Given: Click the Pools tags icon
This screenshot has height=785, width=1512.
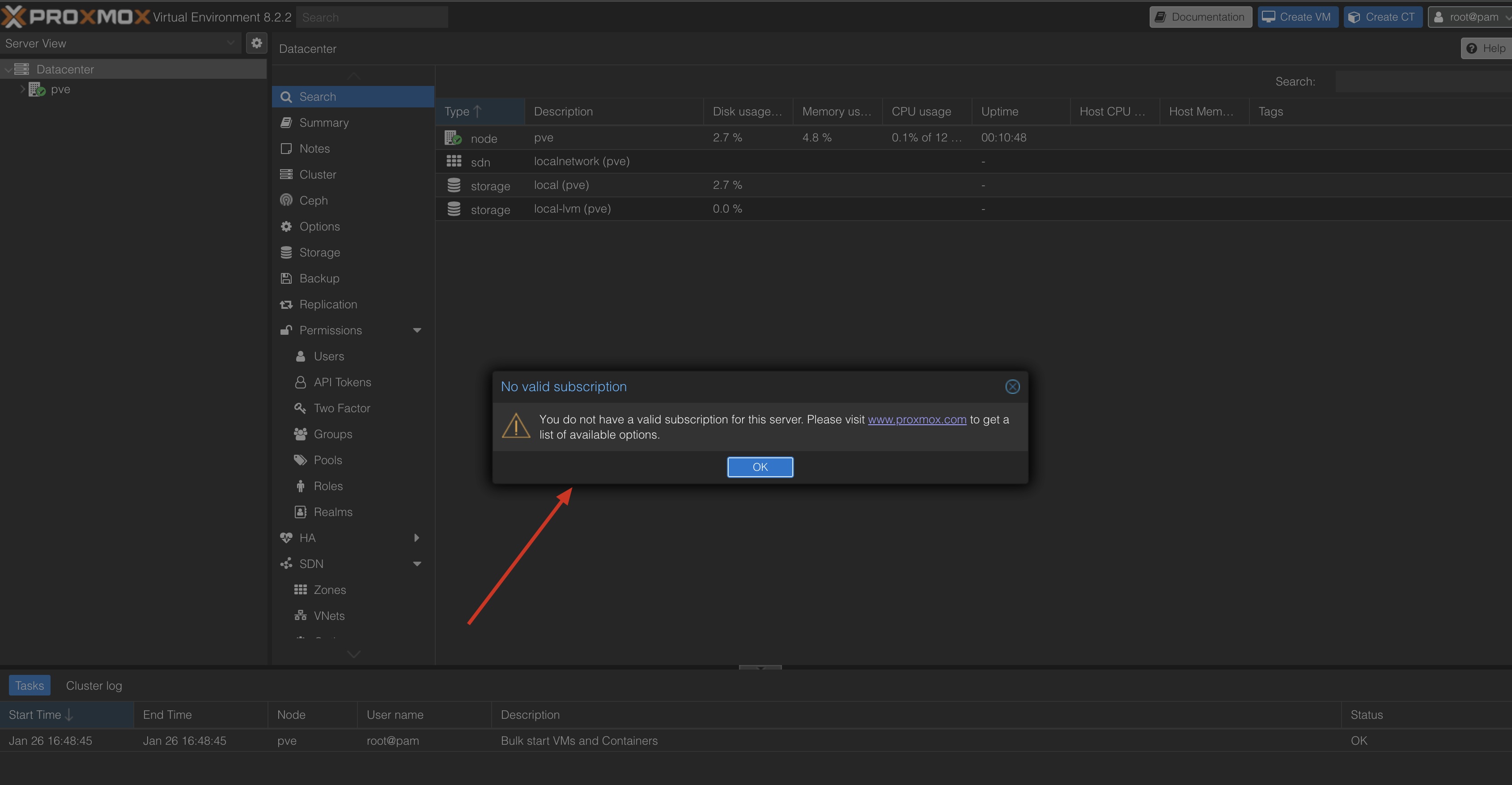Looking at the screenshot, I should coord(301,460).
